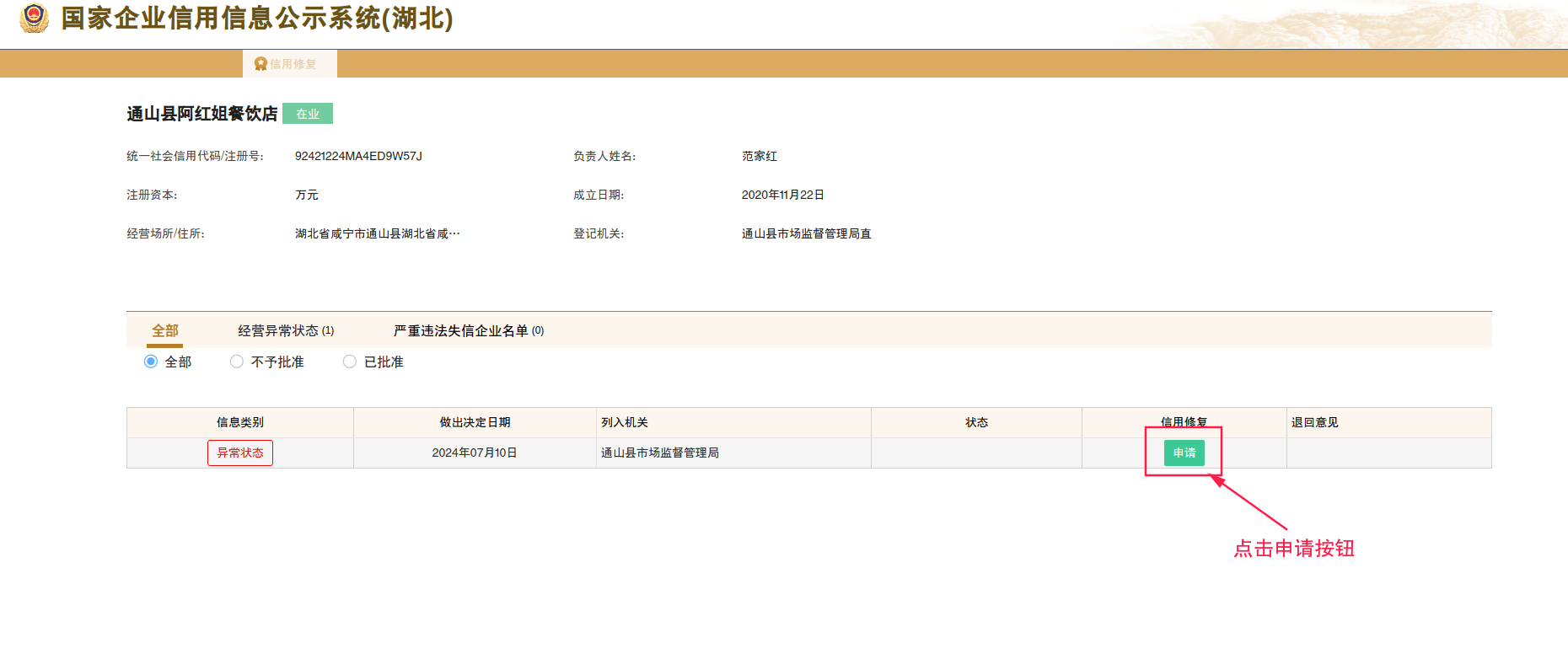Click the 国家企业信用信息公示系统(湖北) title
1568x659 pixels.
(x=257, y=19)
